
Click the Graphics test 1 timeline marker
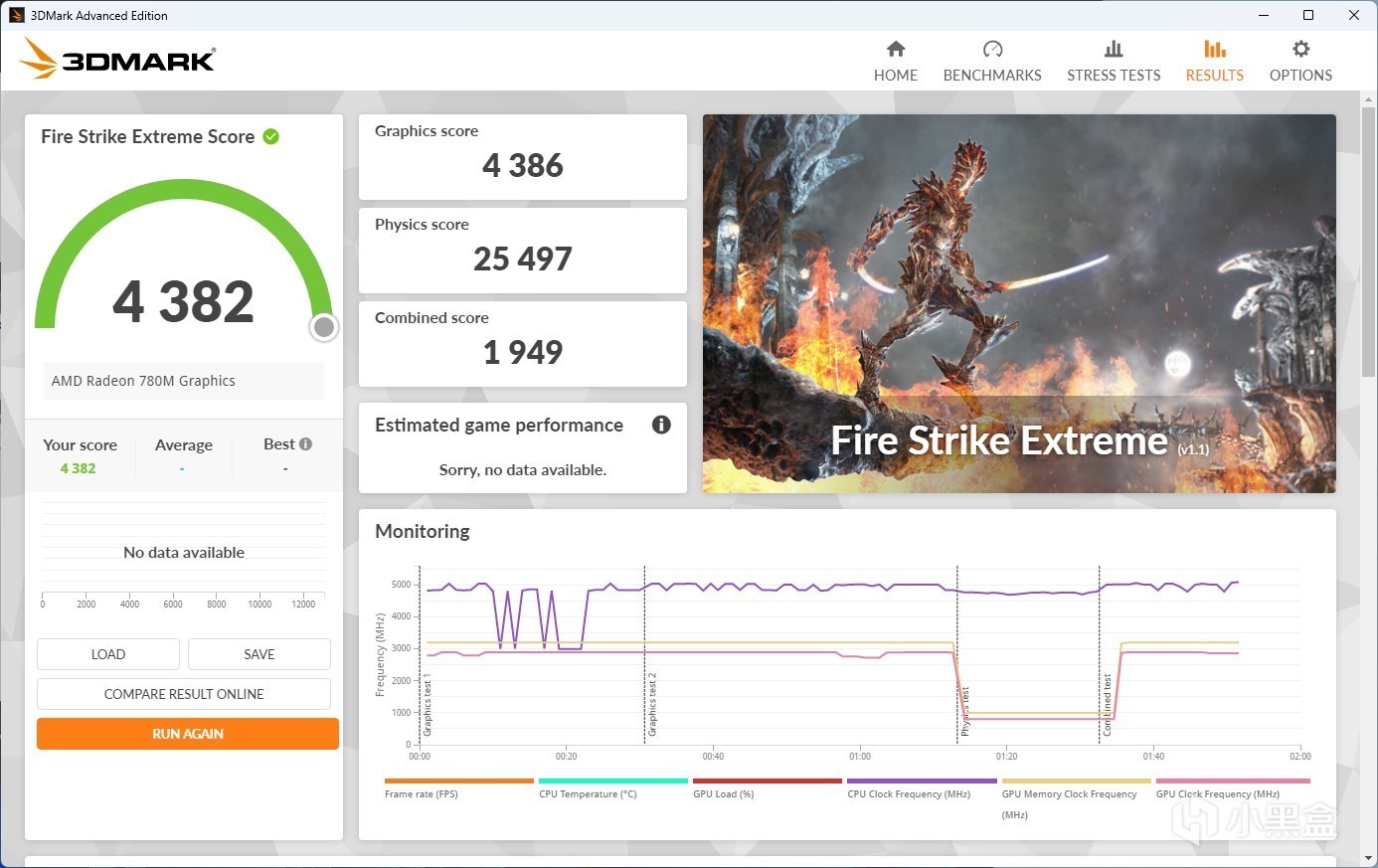coord(428,704)
